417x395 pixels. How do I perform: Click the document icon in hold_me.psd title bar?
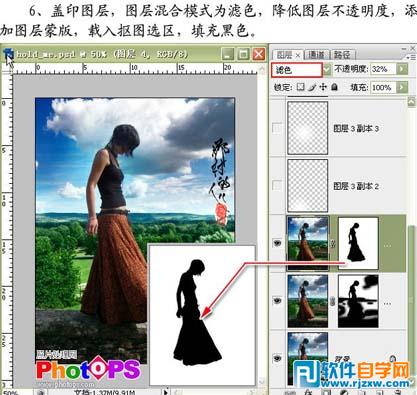8,53
